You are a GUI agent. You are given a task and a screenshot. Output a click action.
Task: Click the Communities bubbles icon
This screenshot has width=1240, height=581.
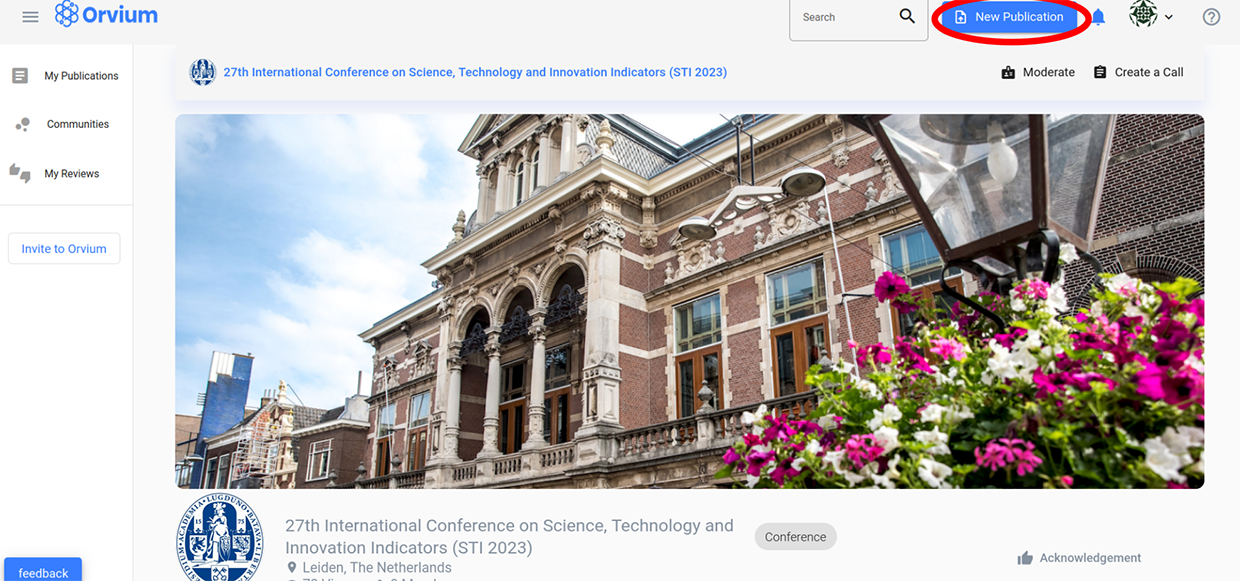pyautogui.click(x=22, y=124)
